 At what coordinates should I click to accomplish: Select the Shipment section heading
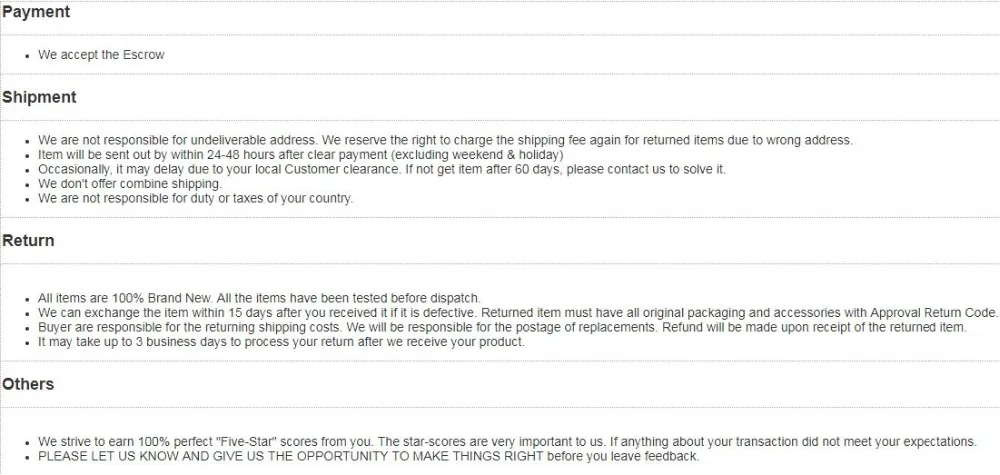(x=39, y=97)
